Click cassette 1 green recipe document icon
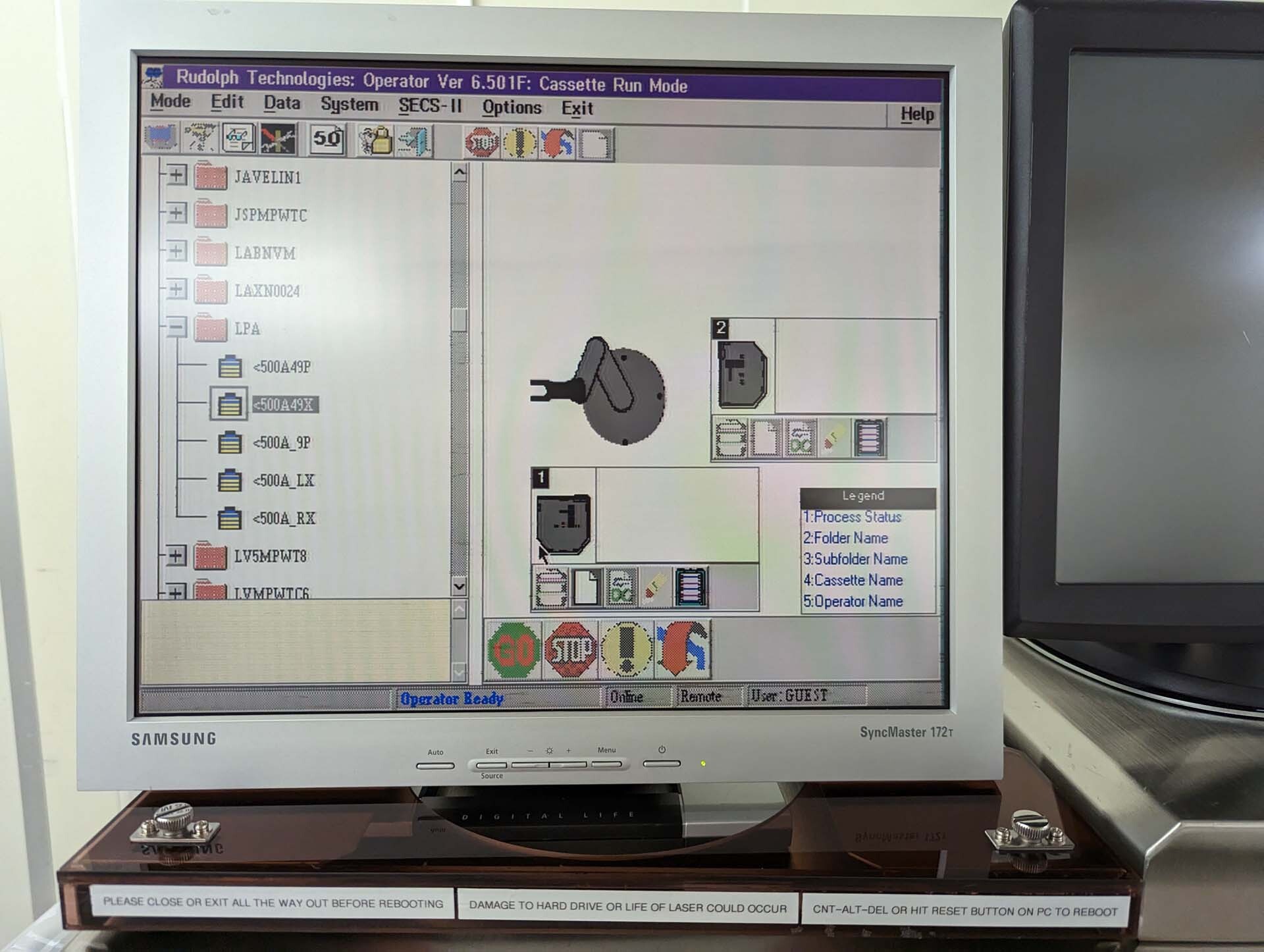This screenshot has height=952, width=1264. pyautogui.click(x=621, y=587)
